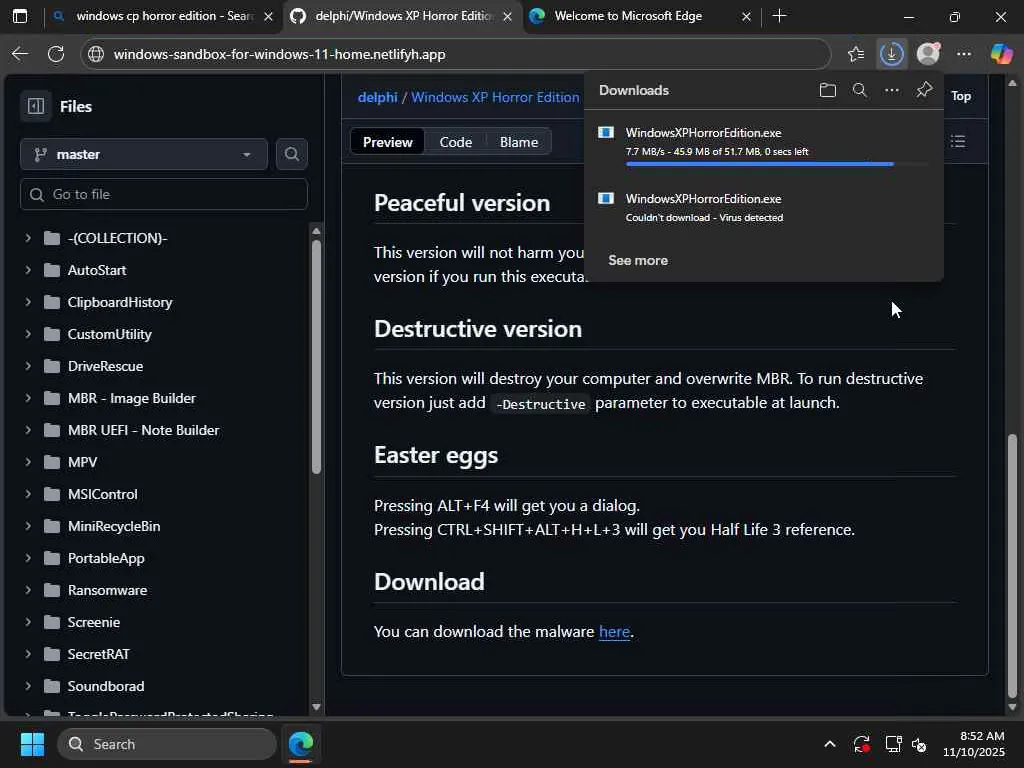1024x768 pixels.
Task: Launch the Copilot sidebar icon
Action: click(1001, 54)
